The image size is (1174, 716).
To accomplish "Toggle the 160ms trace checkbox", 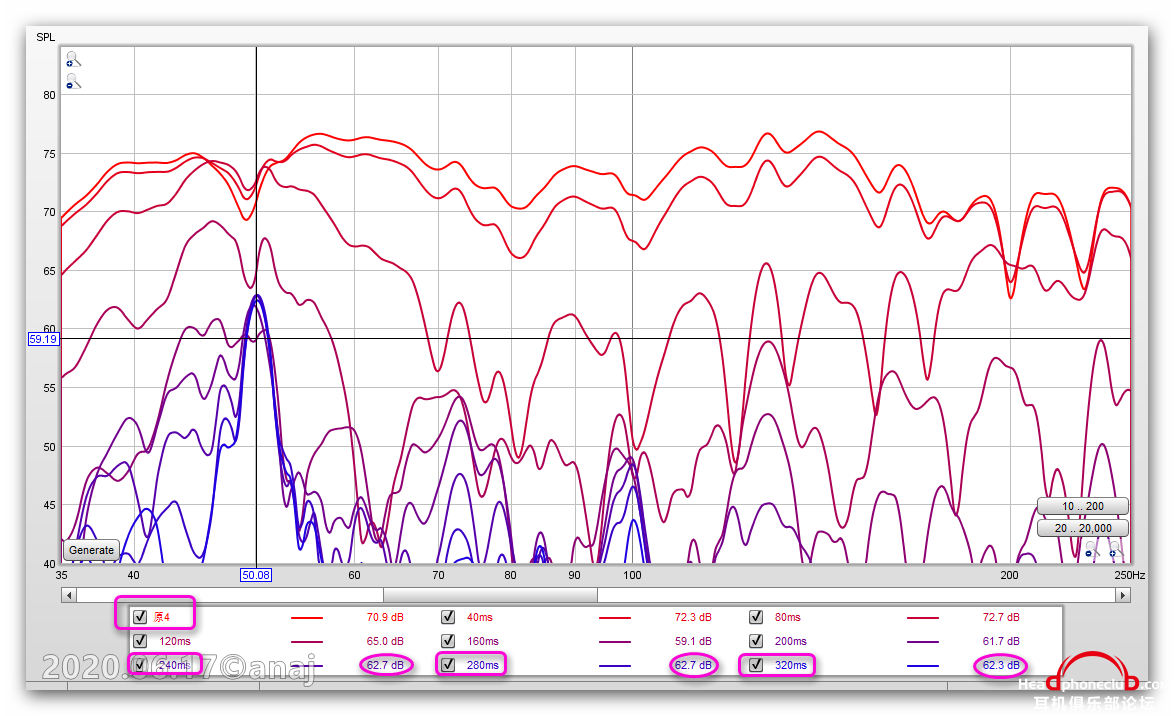I will [x=448, y=641].
